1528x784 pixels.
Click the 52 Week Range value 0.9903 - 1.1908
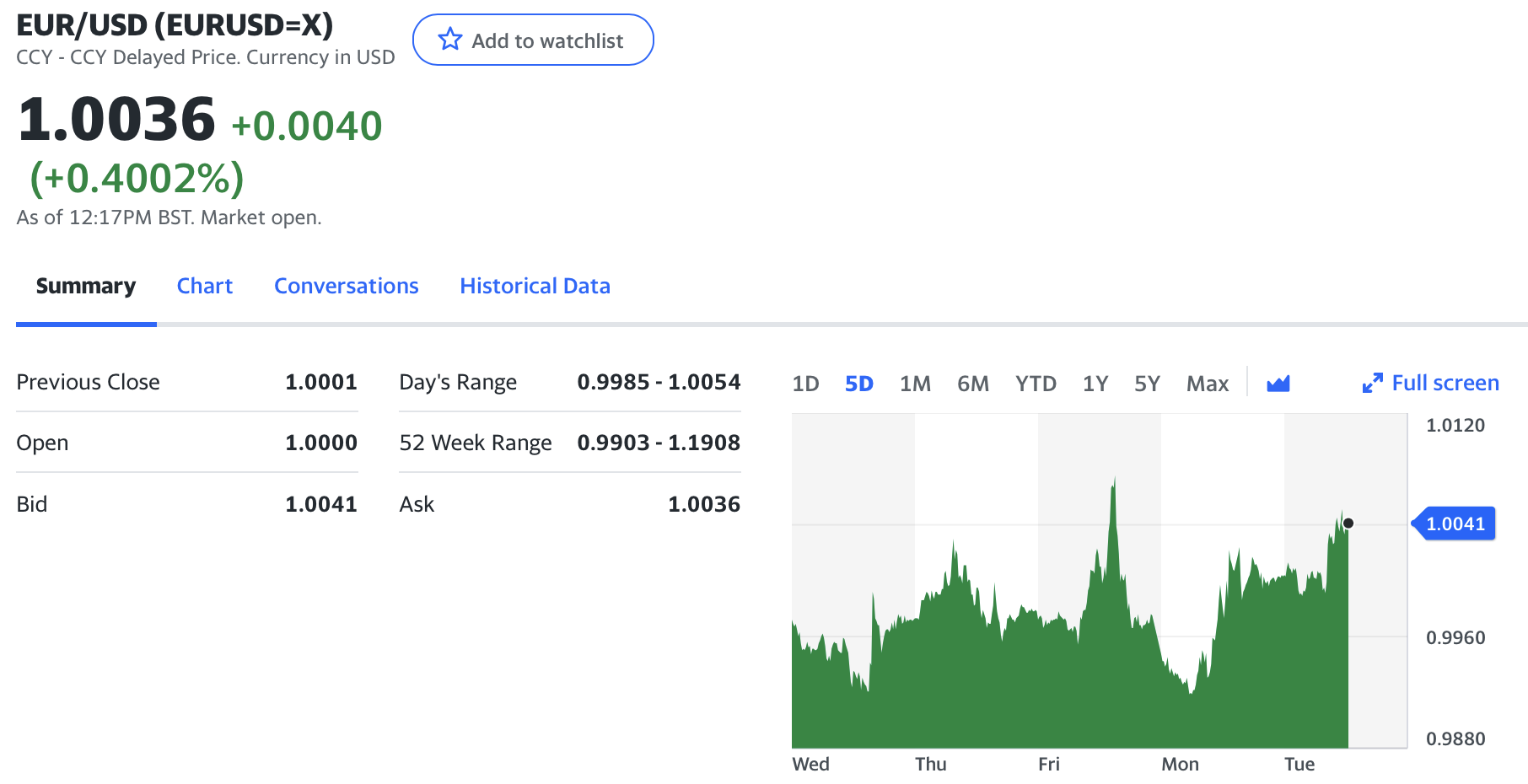click(x=659, y=443)
